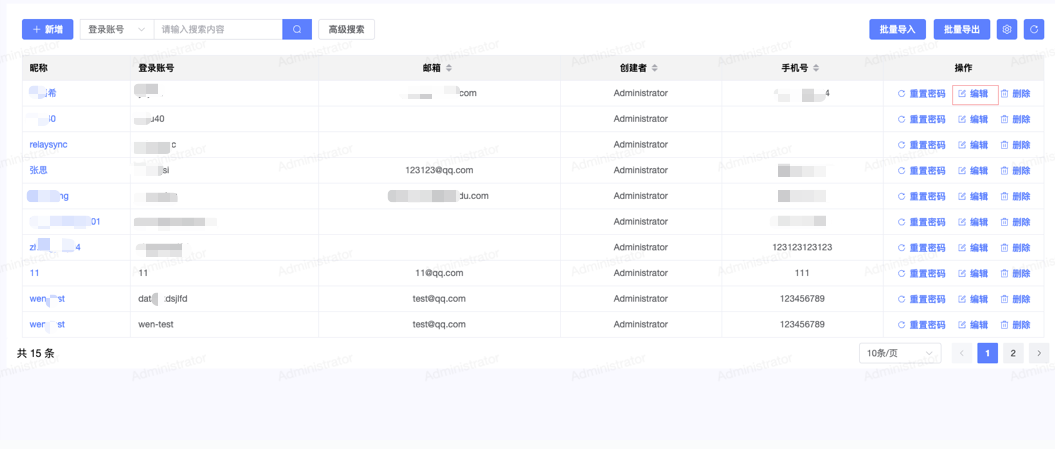Open the 高级搜索 advanced search
The height and width of the screenshot is (449, 1055).
click(347, 30)
